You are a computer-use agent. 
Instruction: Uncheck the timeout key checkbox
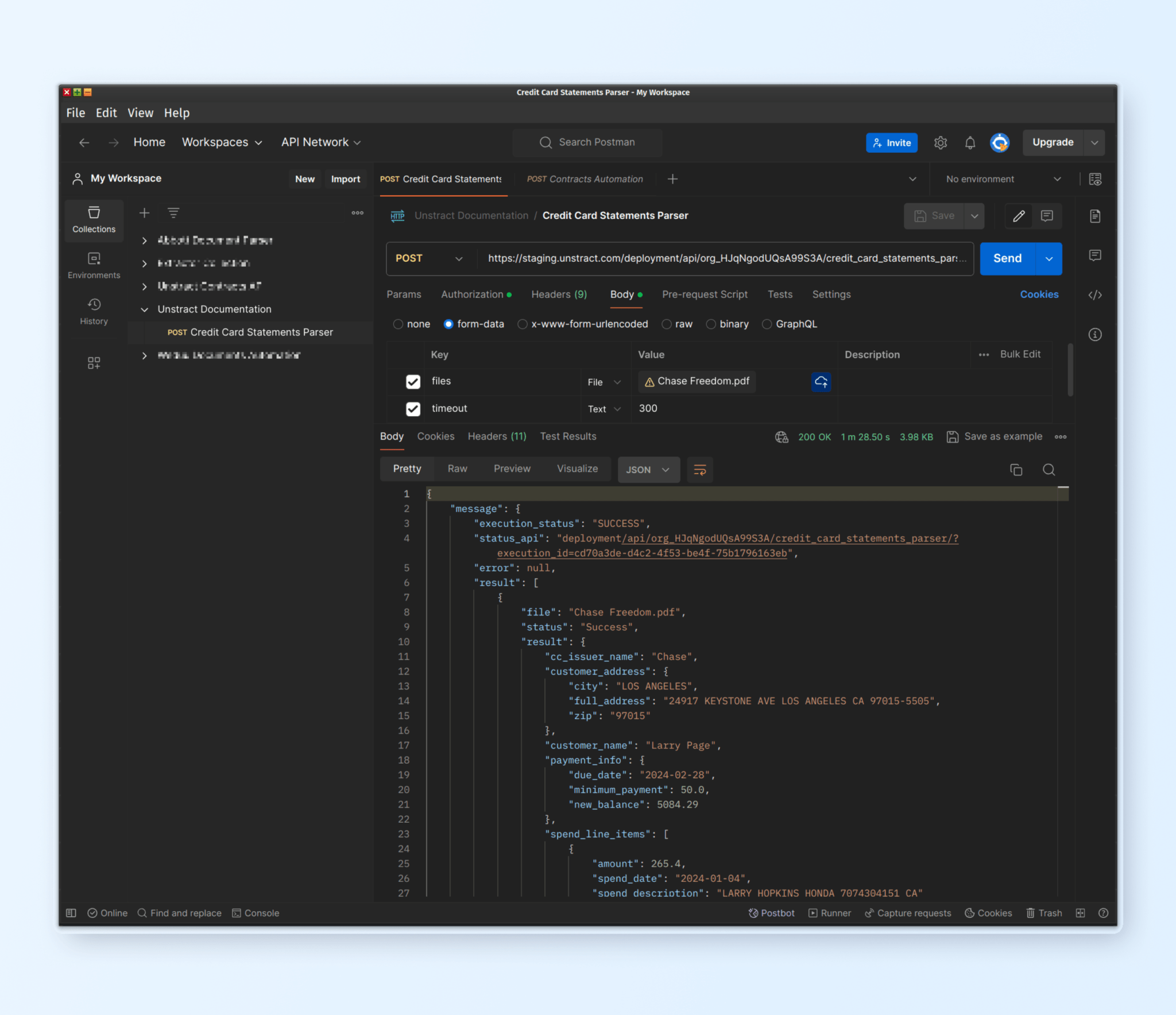click(x=413, y=409)
